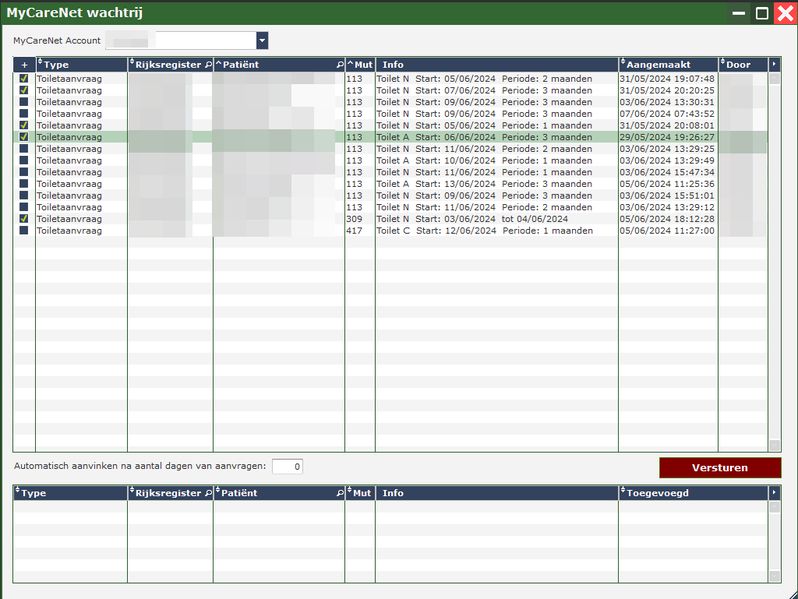Click the upper table vertical scrollbar

pyautogui.click(x=774, y=260)
